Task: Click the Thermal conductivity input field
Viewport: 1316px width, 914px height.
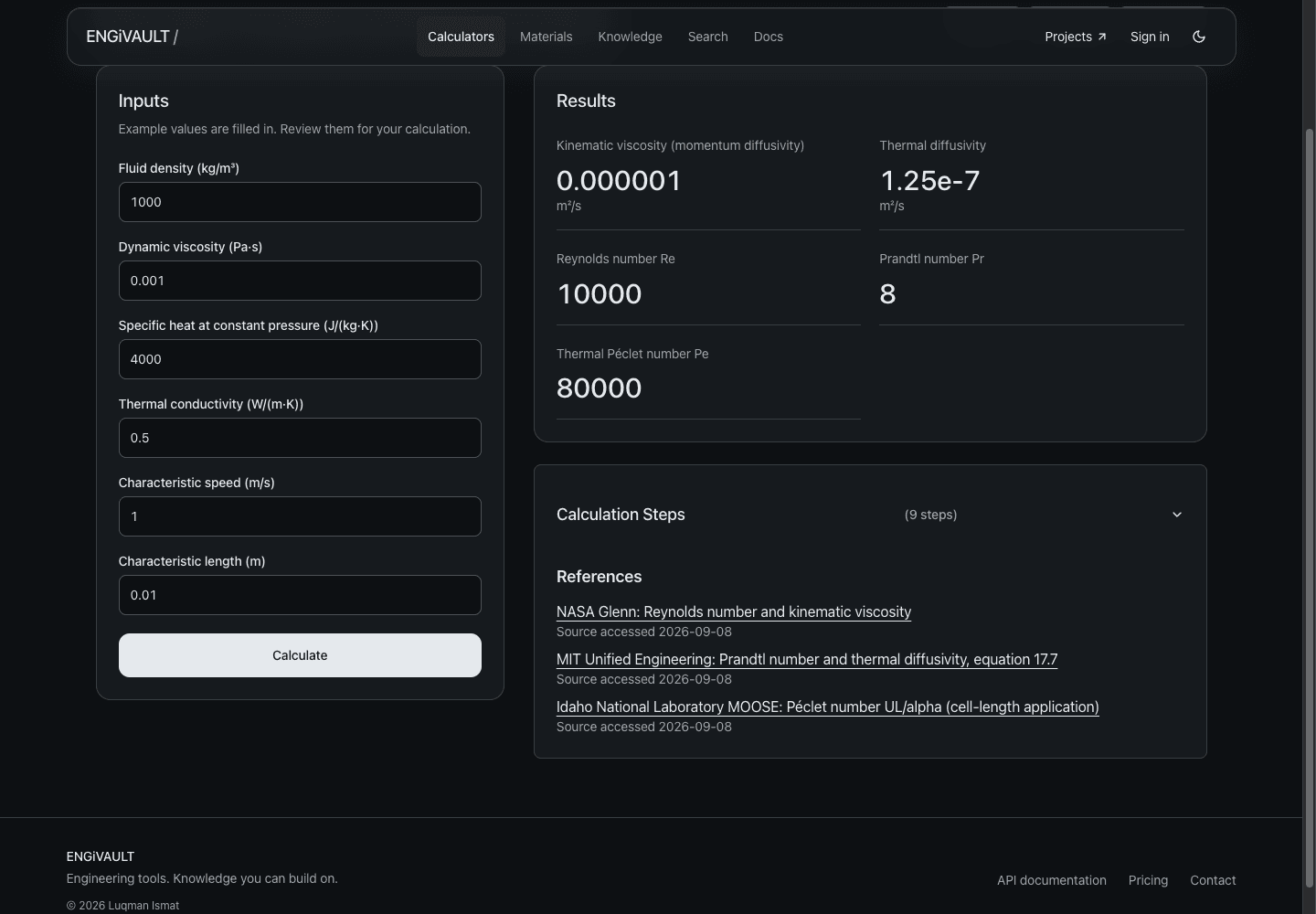Action: click(300, 438)
